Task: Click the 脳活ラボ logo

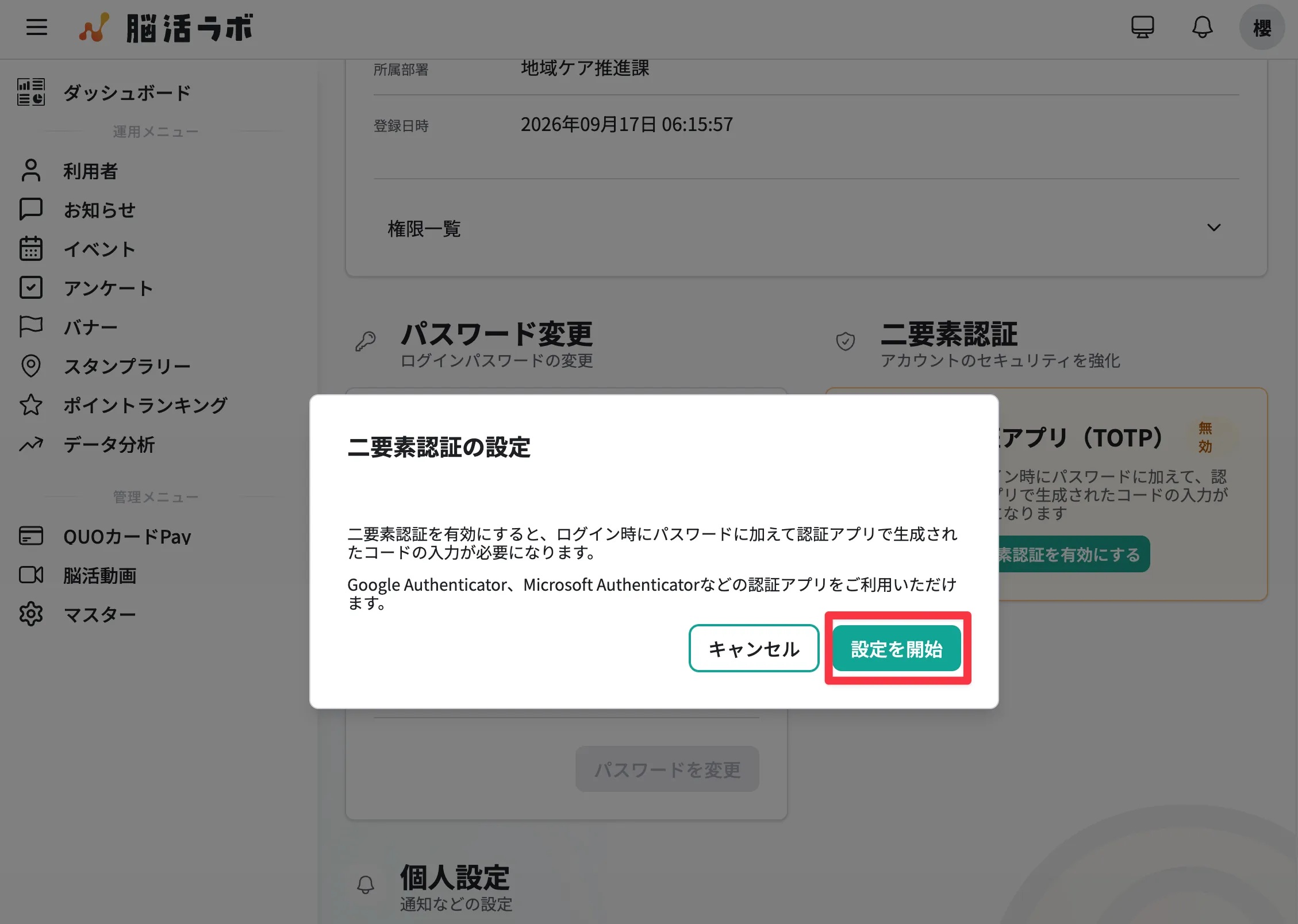Action: [x=166, y=28]
